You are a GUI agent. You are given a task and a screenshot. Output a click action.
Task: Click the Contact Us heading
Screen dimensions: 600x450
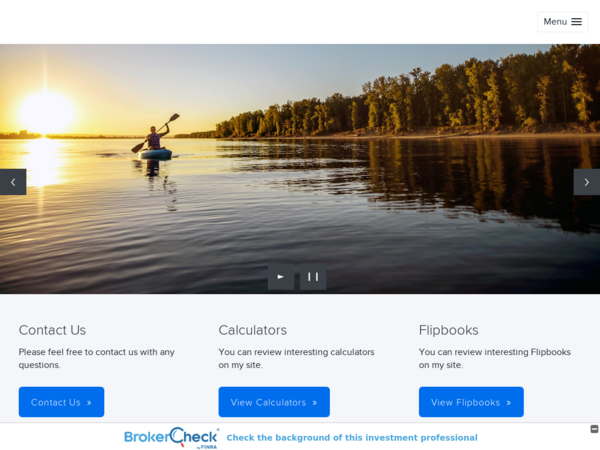click(52, 330)
